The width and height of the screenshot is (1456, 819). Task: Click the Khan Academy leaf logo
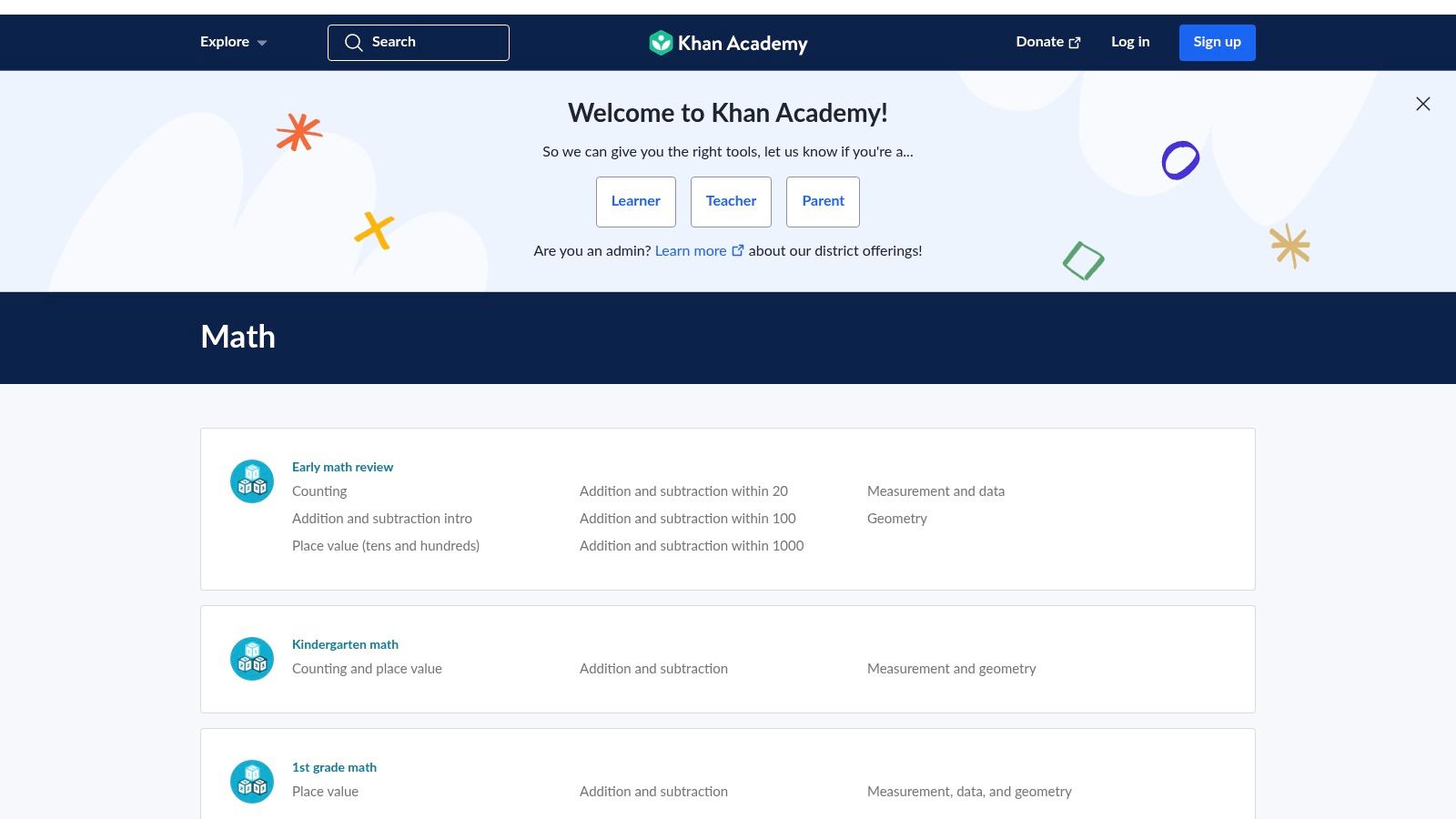pos(661,42)
